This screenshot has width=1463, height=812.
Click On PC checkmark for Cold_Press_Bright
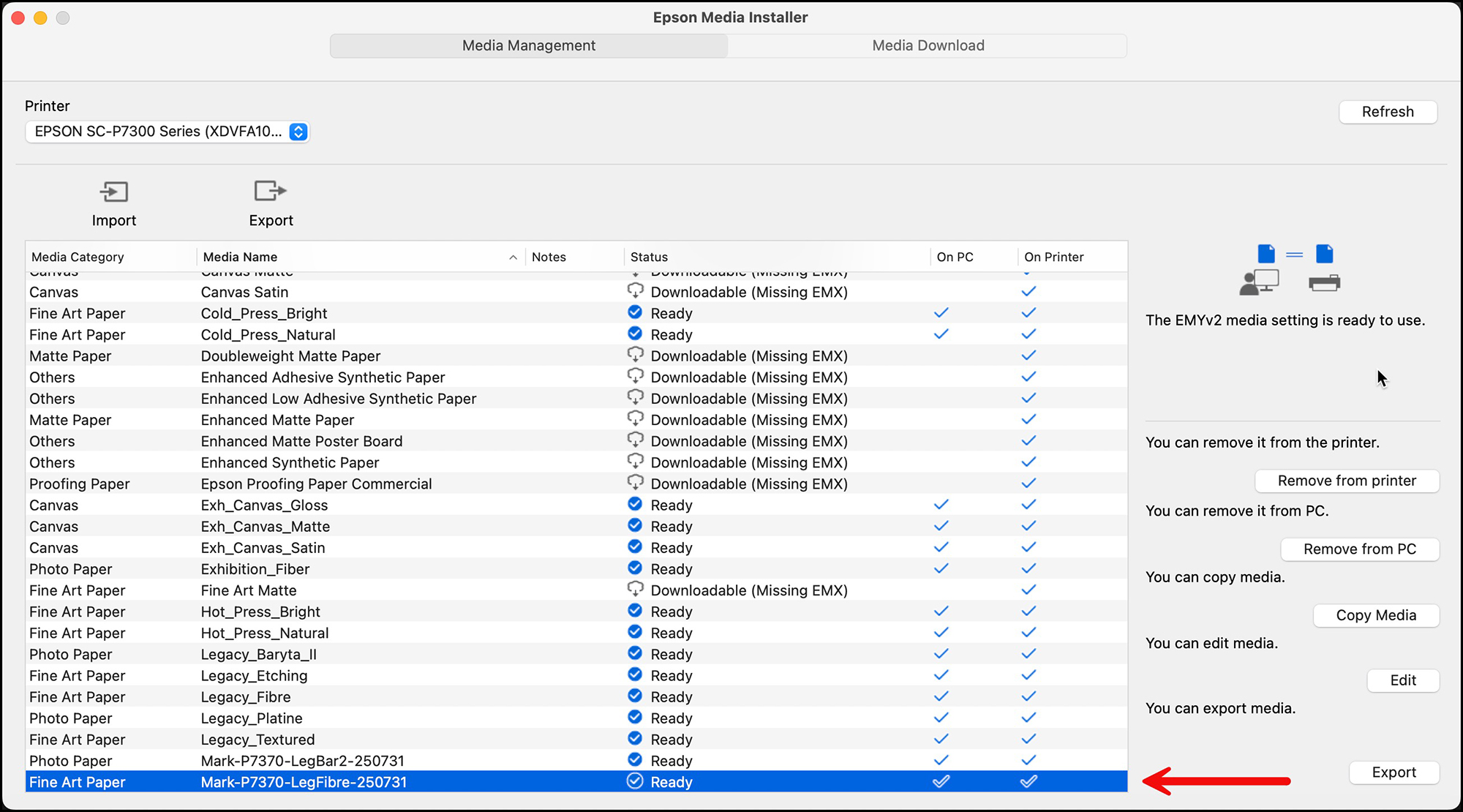click(x=941, y=312)
